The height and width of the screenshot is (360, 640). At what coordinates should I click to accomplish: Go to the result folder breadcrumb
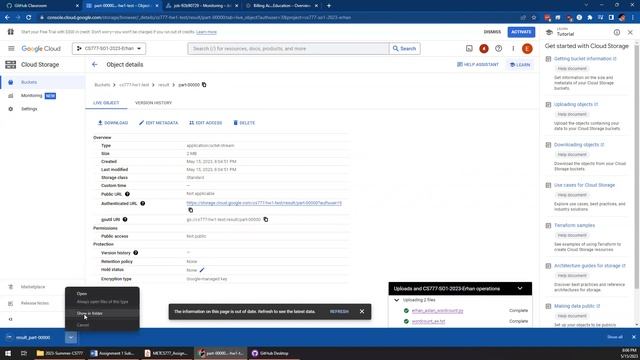[x=163, y=85]
